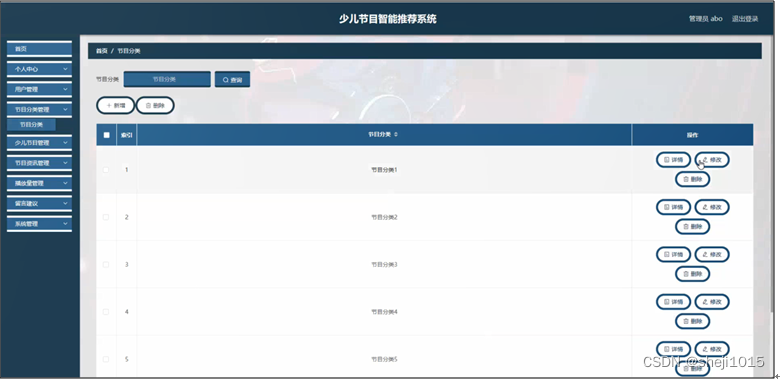Click the 节目分类 search input field
This screenshot has height=379, width=780.
point(167,79)
